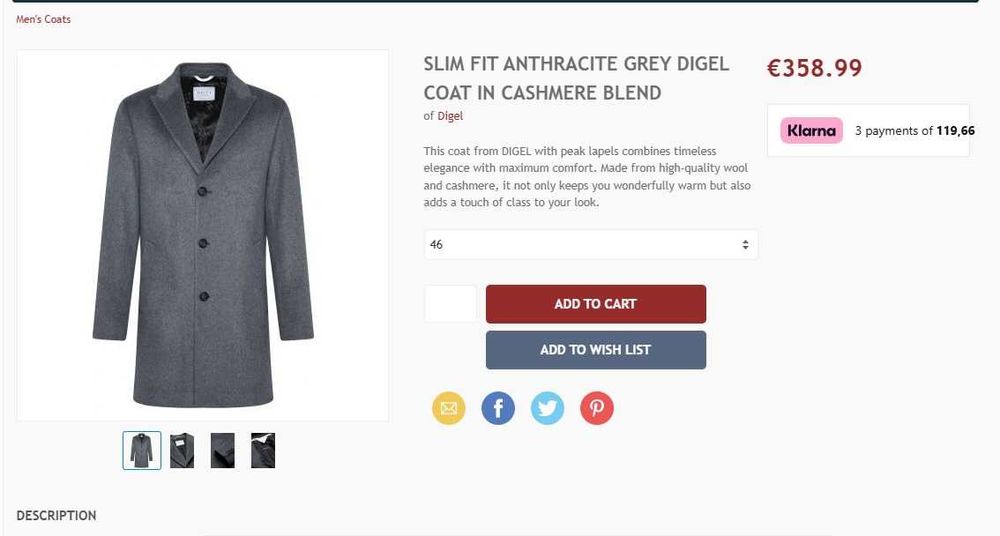Viewport: 1000px width, 536px height.
Task: Add coat to wish list
Action: [x=596, y=350]
